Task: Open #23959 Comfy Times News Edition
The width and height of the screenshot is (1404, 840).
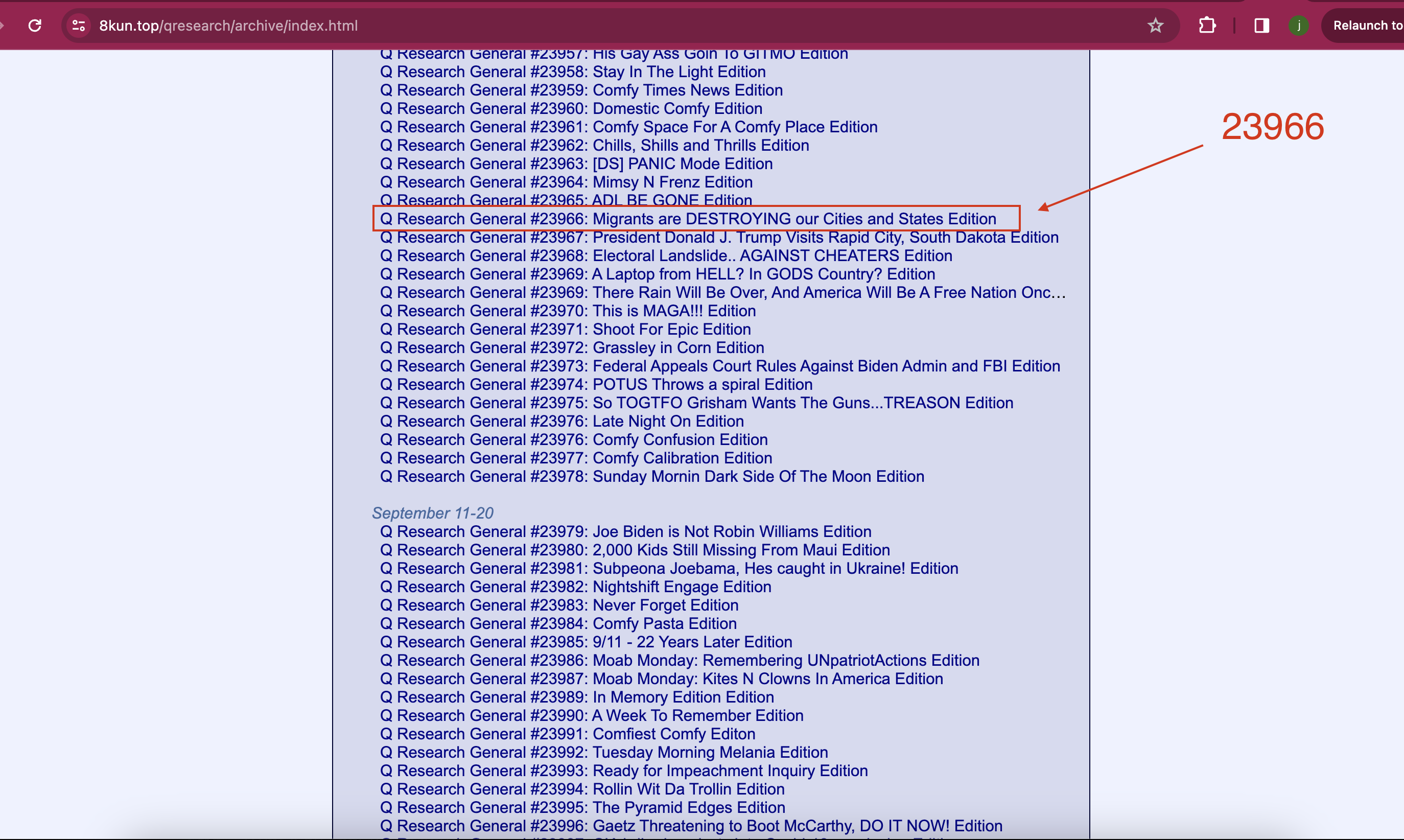Action: point(581,90)
